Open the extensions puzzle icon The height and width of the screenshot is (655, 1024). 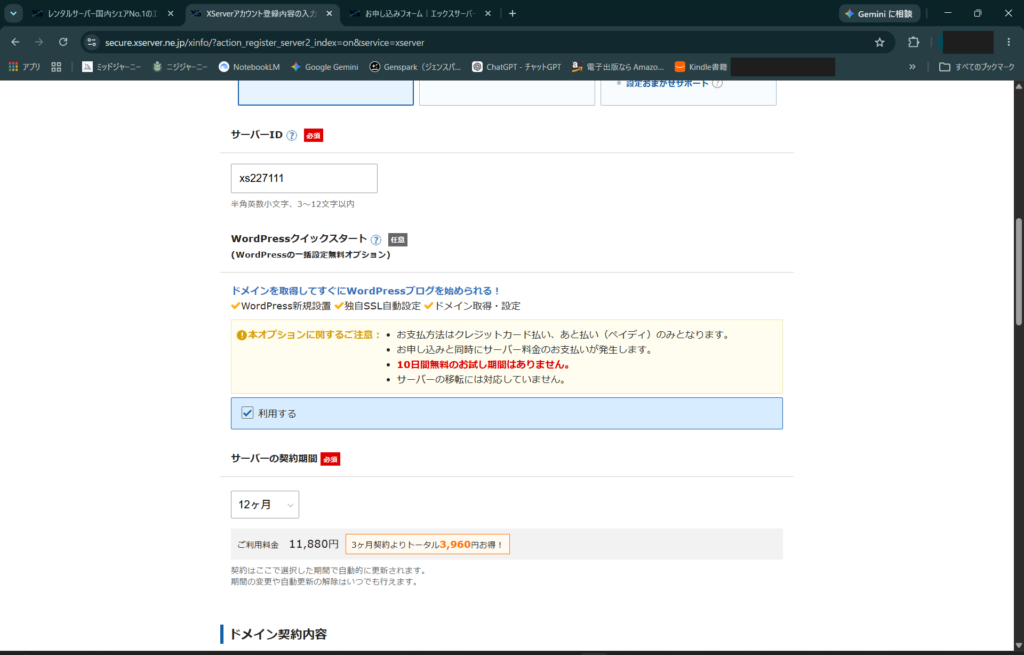(914, 42)
